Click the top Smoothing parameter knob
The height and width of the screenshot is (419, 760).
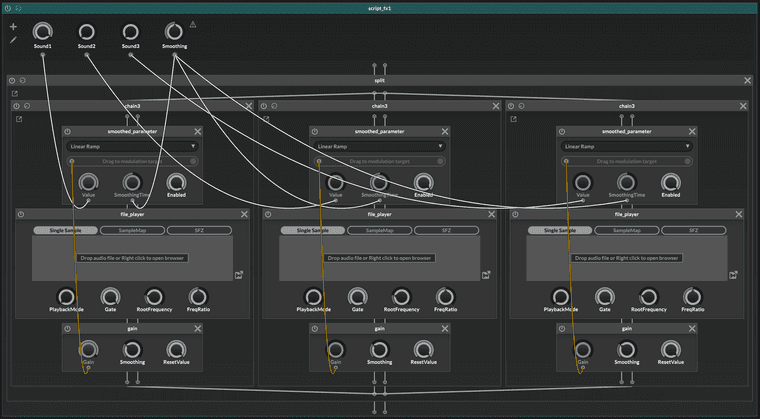tap(174, 32)
